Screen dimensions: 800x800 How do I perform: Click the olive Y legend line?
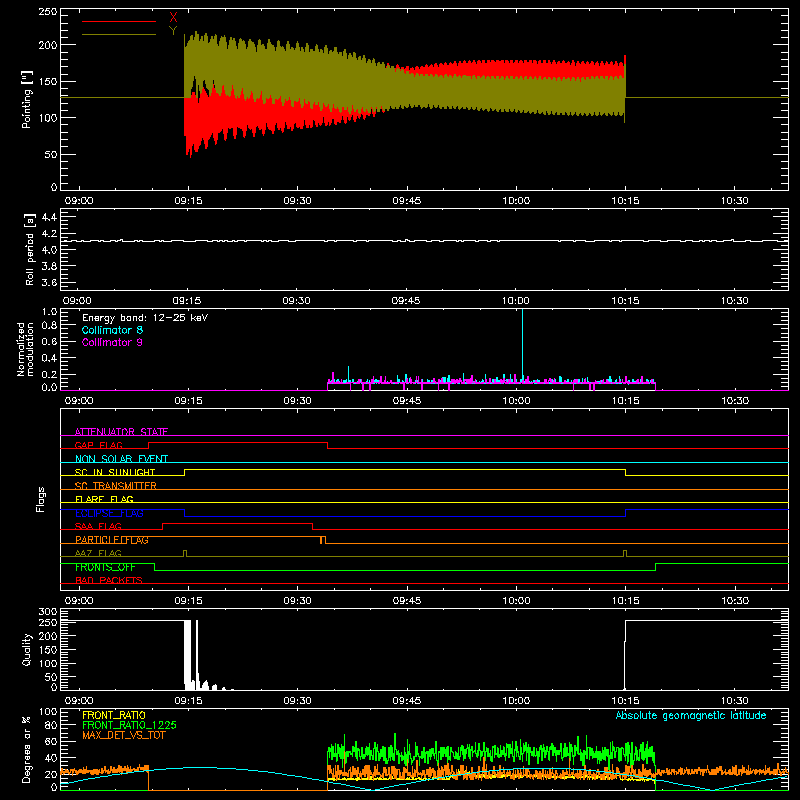(119, 34)
